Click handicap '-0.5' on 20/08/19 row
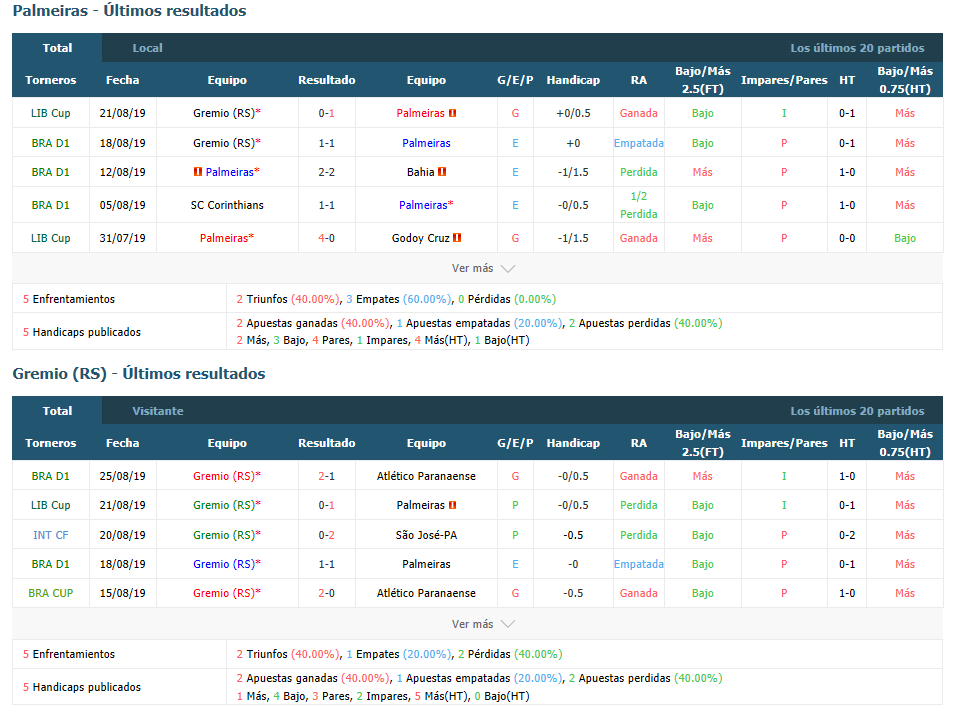Image resolution: width=958 pixels, height=706 pixels. [573, 535]
